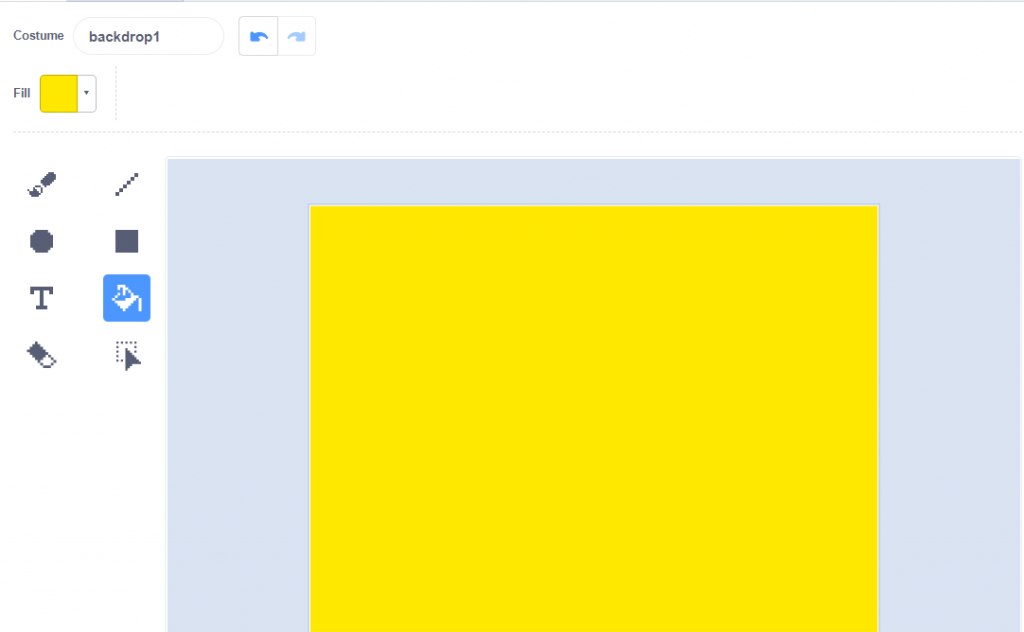Select the Line tool
1024x632 pixels.
click(x=126, y=184)
